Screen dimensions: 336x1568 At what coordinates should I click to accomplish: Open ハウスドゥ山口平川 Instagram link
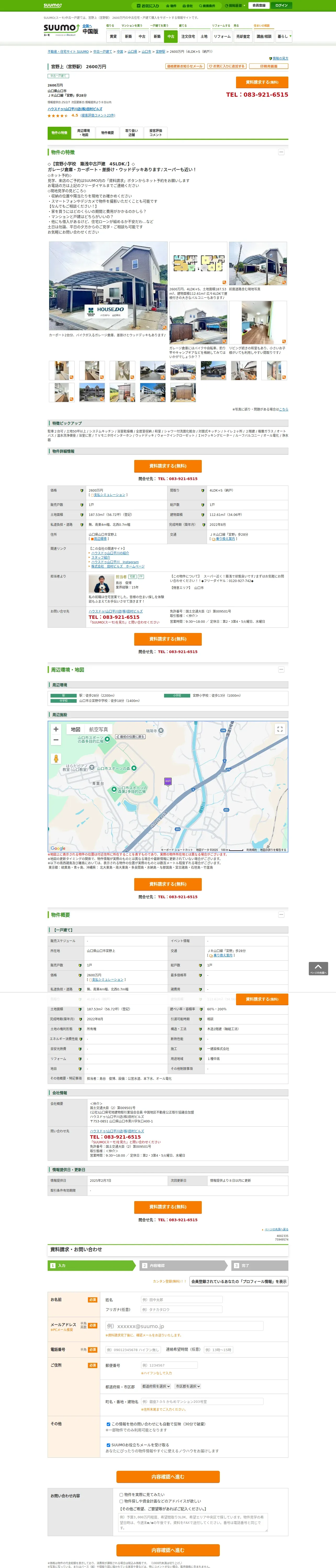pos(115,562)
